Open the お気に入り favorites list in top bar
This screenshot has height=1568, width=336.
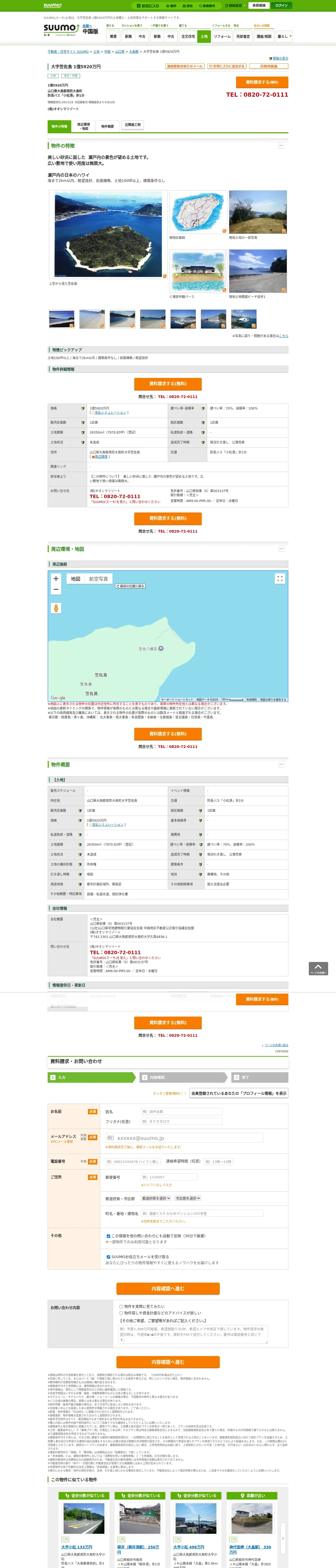[x=148, y=5]
